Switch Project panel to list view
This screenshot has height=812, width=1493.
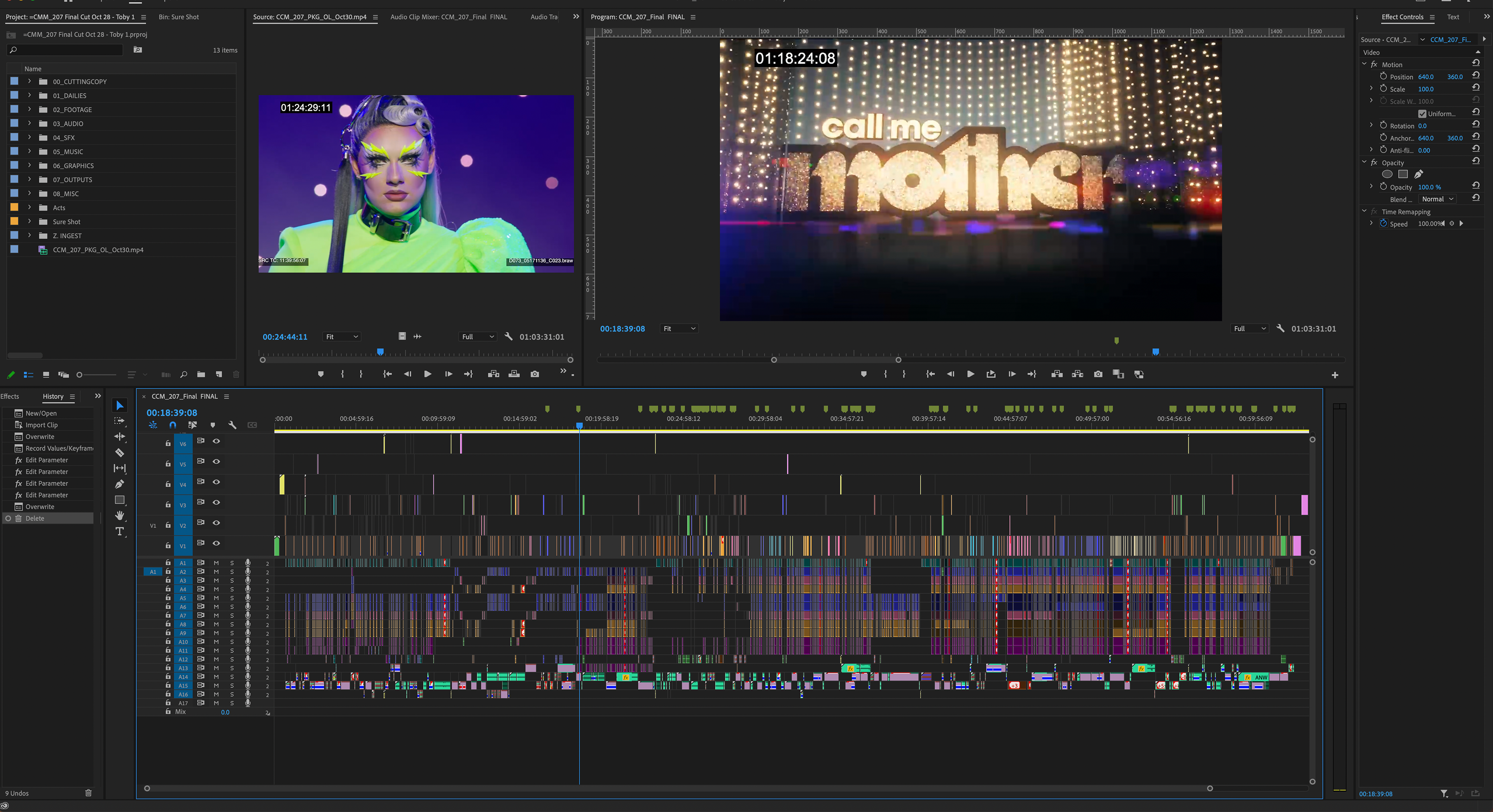tap(28, 375)
